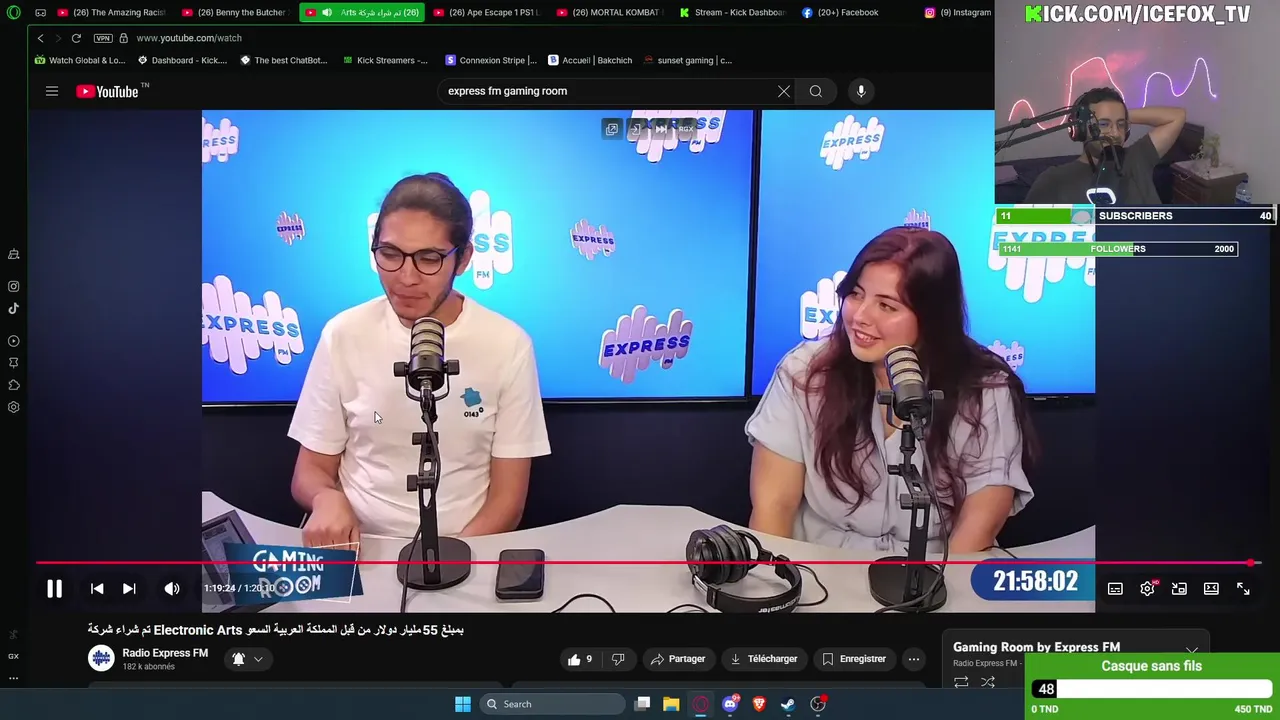Click the address bar URL www.youtube.com/watch
1280x720 pixels.
coord(189,38)
